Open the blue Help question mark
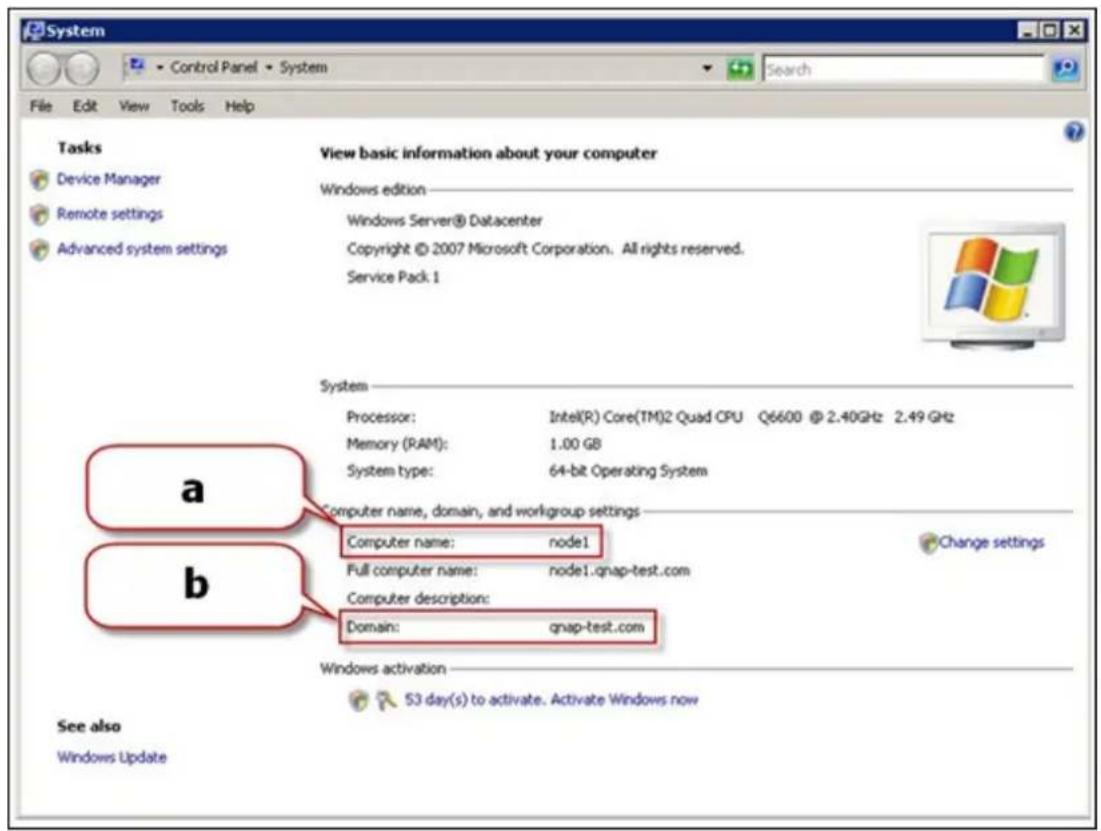 (1074, 131)
